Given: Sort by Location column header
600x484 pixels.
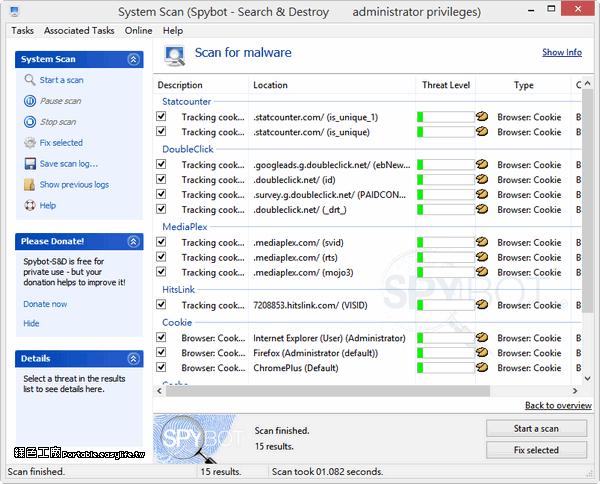Looking at the screenshot, I should (x=332, y=85).
